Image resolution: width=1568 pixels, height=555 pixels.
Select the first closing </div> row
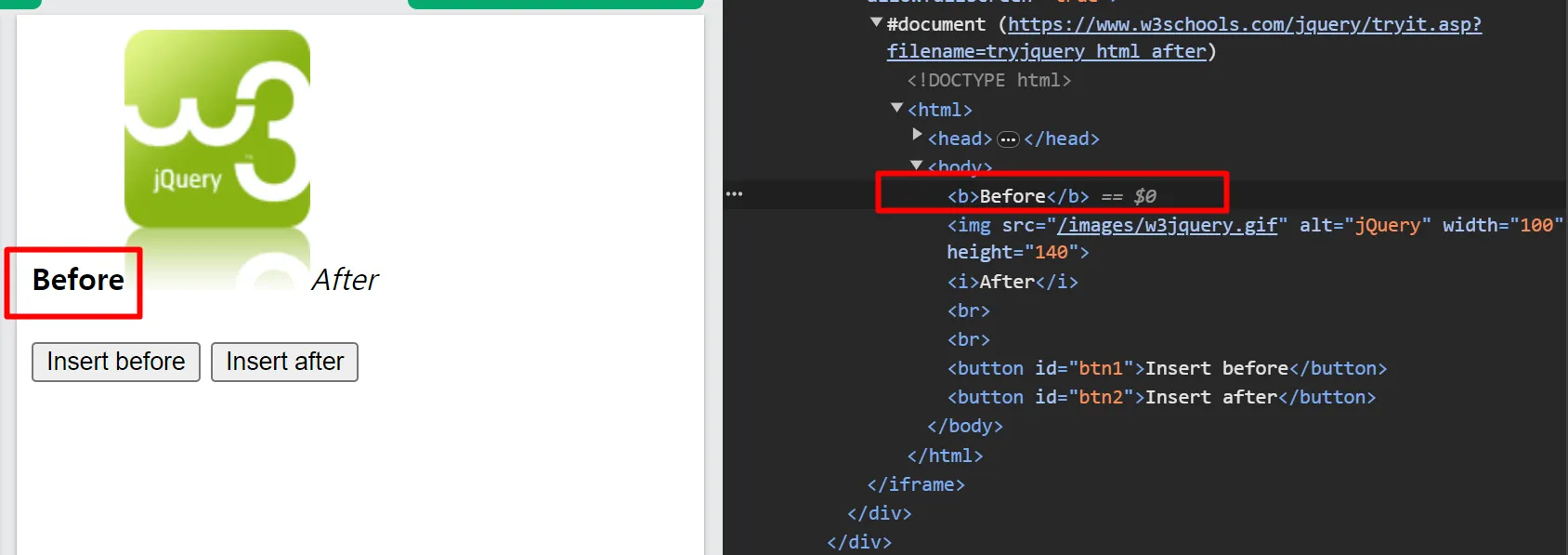[x=879, y=513]
